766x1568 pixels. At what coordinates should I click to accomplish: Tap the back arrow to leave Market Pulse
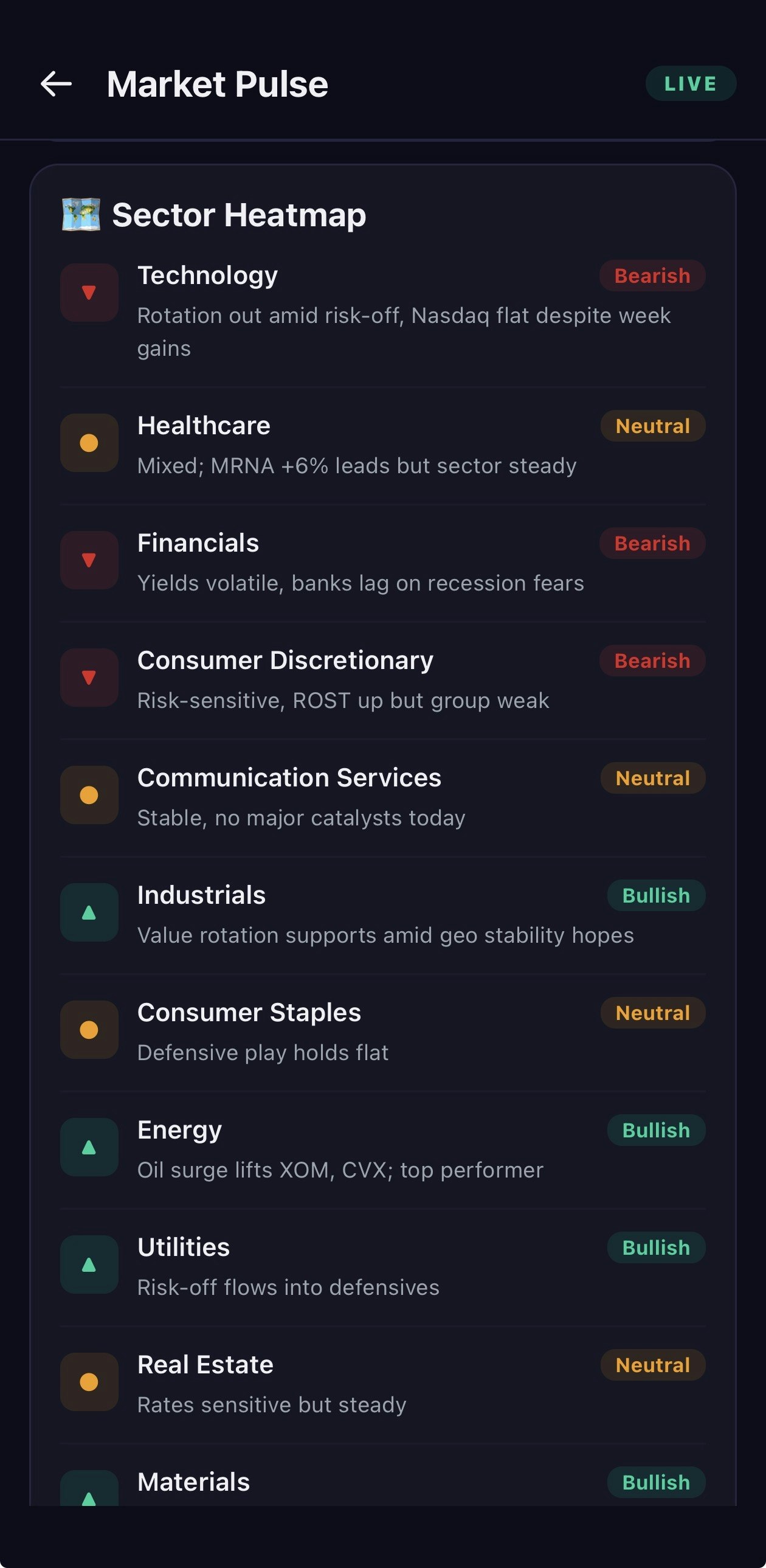(x=56, y=84)
